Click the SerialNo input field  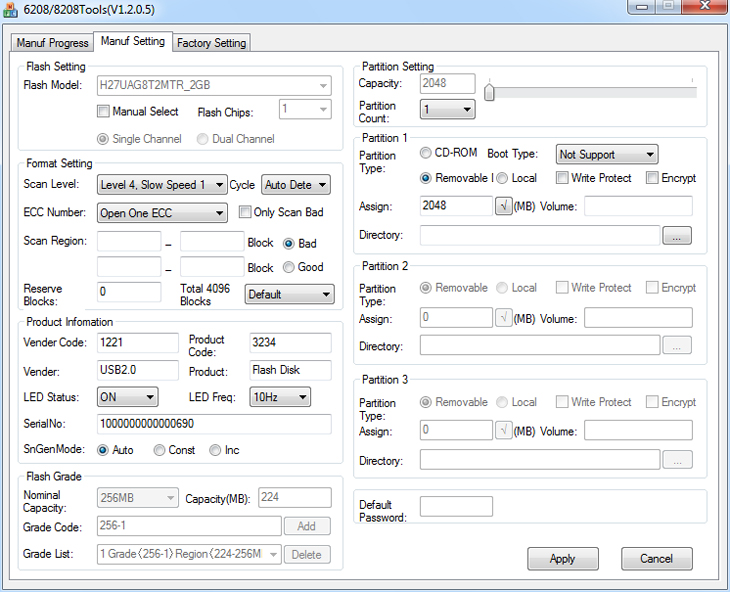[x=214, y=424]
